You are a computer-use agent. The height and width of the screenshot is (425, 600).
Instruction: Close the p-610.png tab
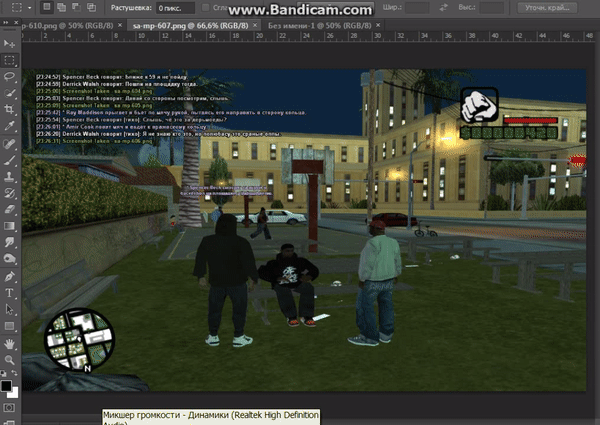(x=120, y=25)
